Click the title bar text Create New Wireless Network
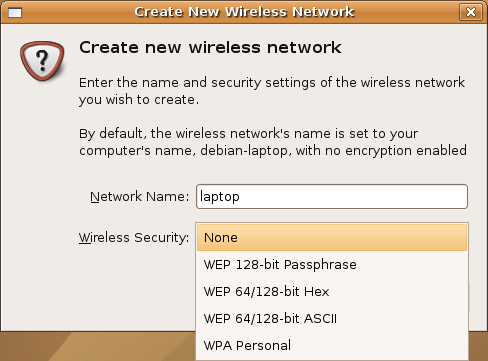This screenshot has height=361, width=488. [244, 12]
